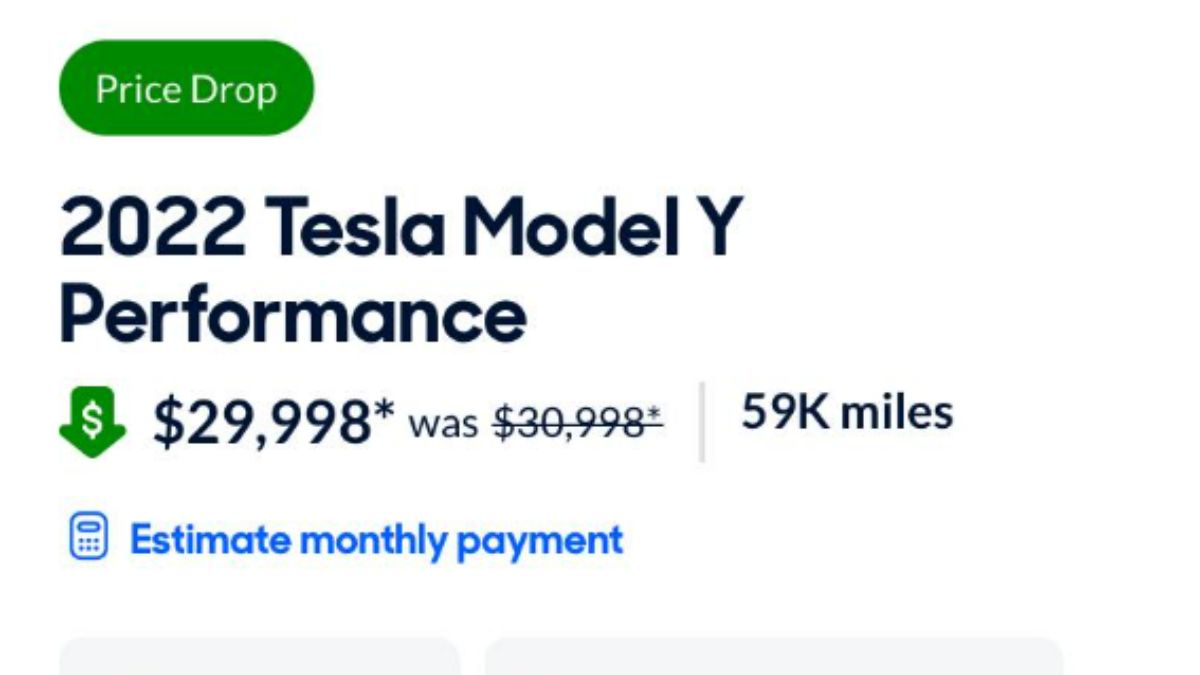Image resolution: width=1200 pixels, height=675 pixels.
Task: Click the 59K mileage figure
Action: pos(784,412)
